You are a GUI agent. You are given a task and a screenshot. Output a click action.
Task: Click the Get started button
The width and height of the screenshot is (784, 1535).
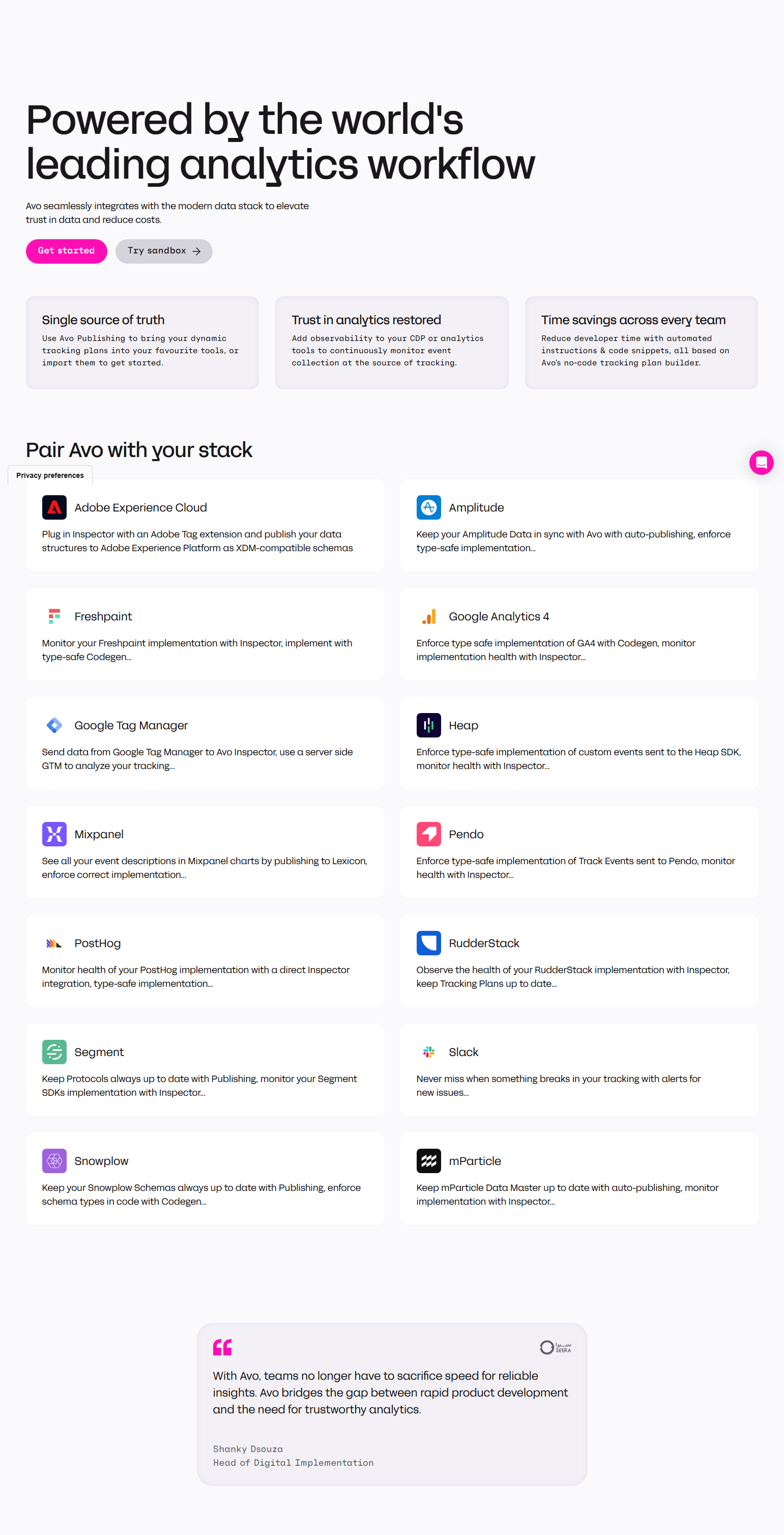click(66, 251)
